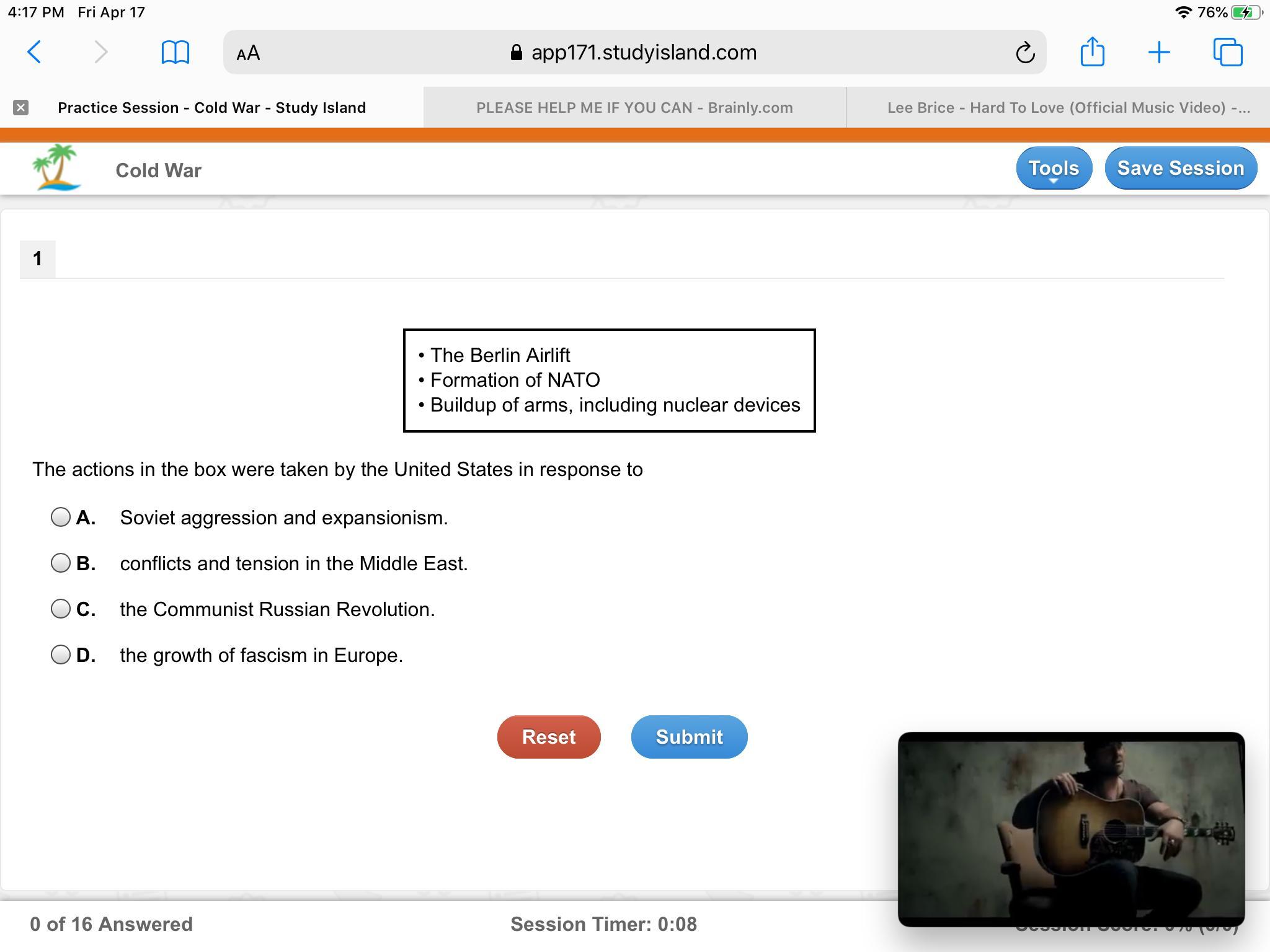Open the AA reader text-size menu
The width and height of the screenshot is (1270, 952).
click(x=248, y=53)
